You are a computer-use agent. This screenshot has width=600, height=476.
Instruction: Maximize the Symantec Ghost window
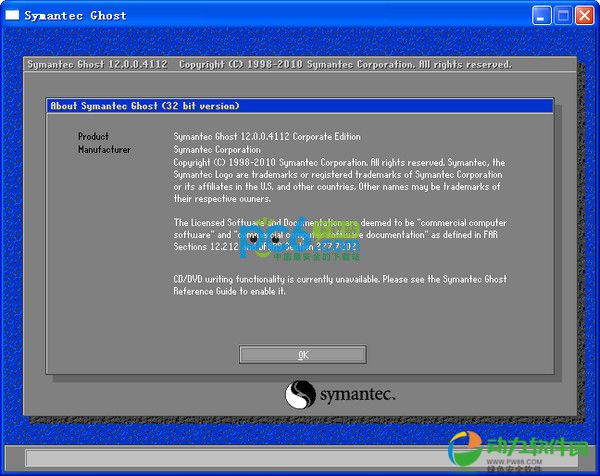[x=563, y=15]
